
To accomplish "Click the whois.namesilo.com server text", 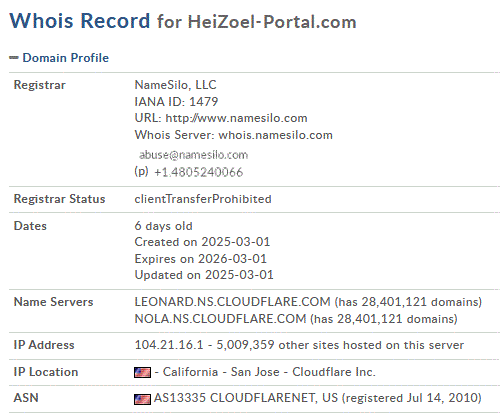I will (x=275, y=135).
